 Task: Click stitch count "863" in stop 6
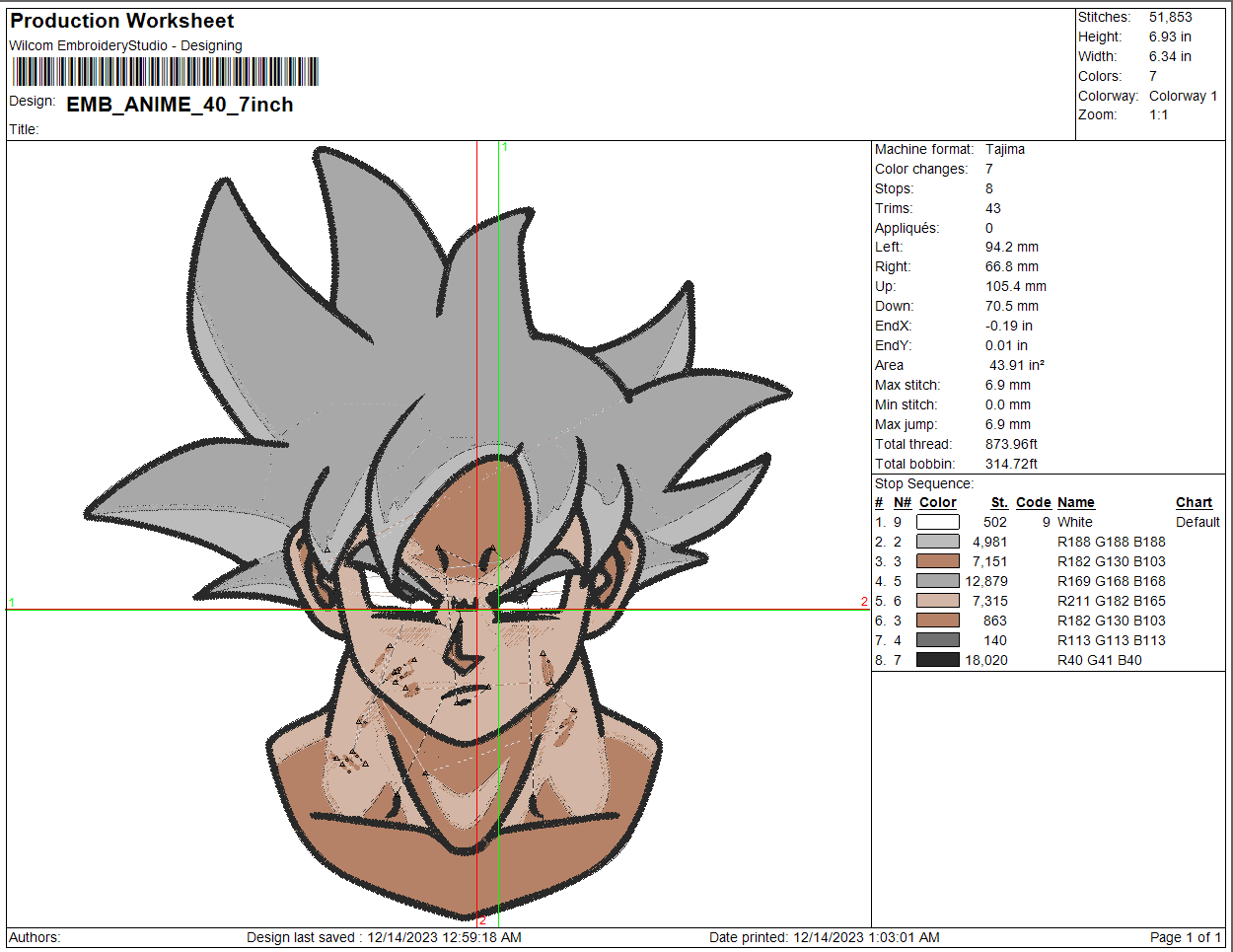pos(995,621)
